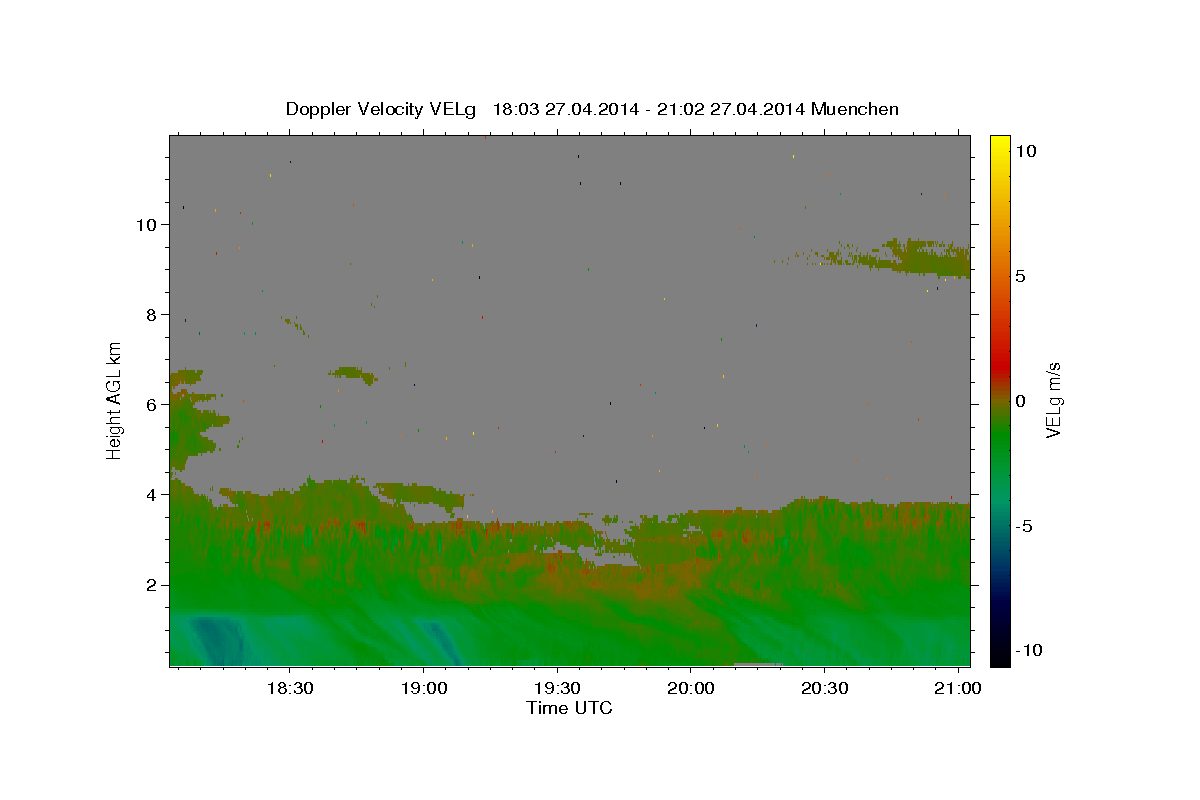Viewport: 1200px width, 800px height.
Task: Click the 20:30 time tick label
Action: click(825, 689)
